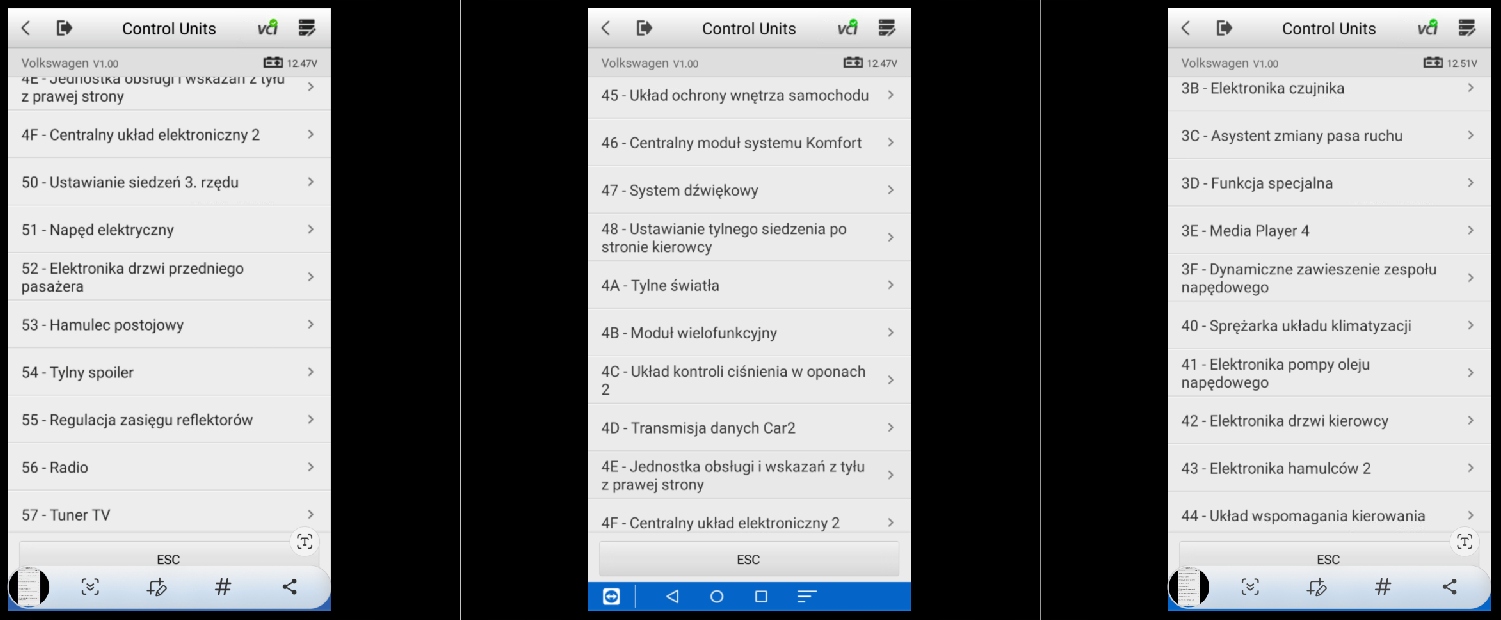The image size is (1501, 620).
Task: Expand chevron for 3E - Media Player 4
Action: [x=1471, y=230]
